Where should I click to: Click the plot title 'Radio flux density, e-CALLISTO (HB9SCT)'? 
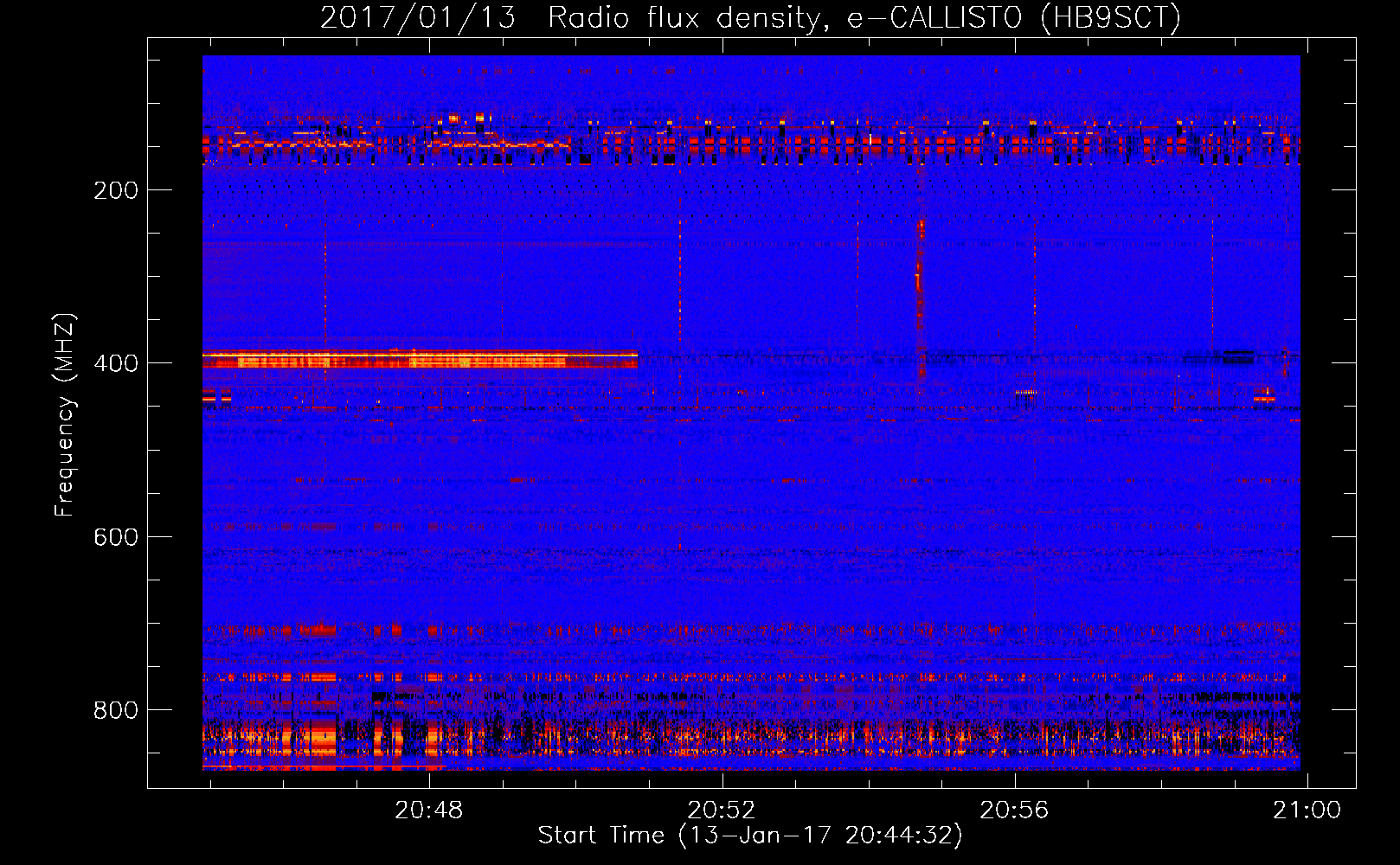[864, 17]
